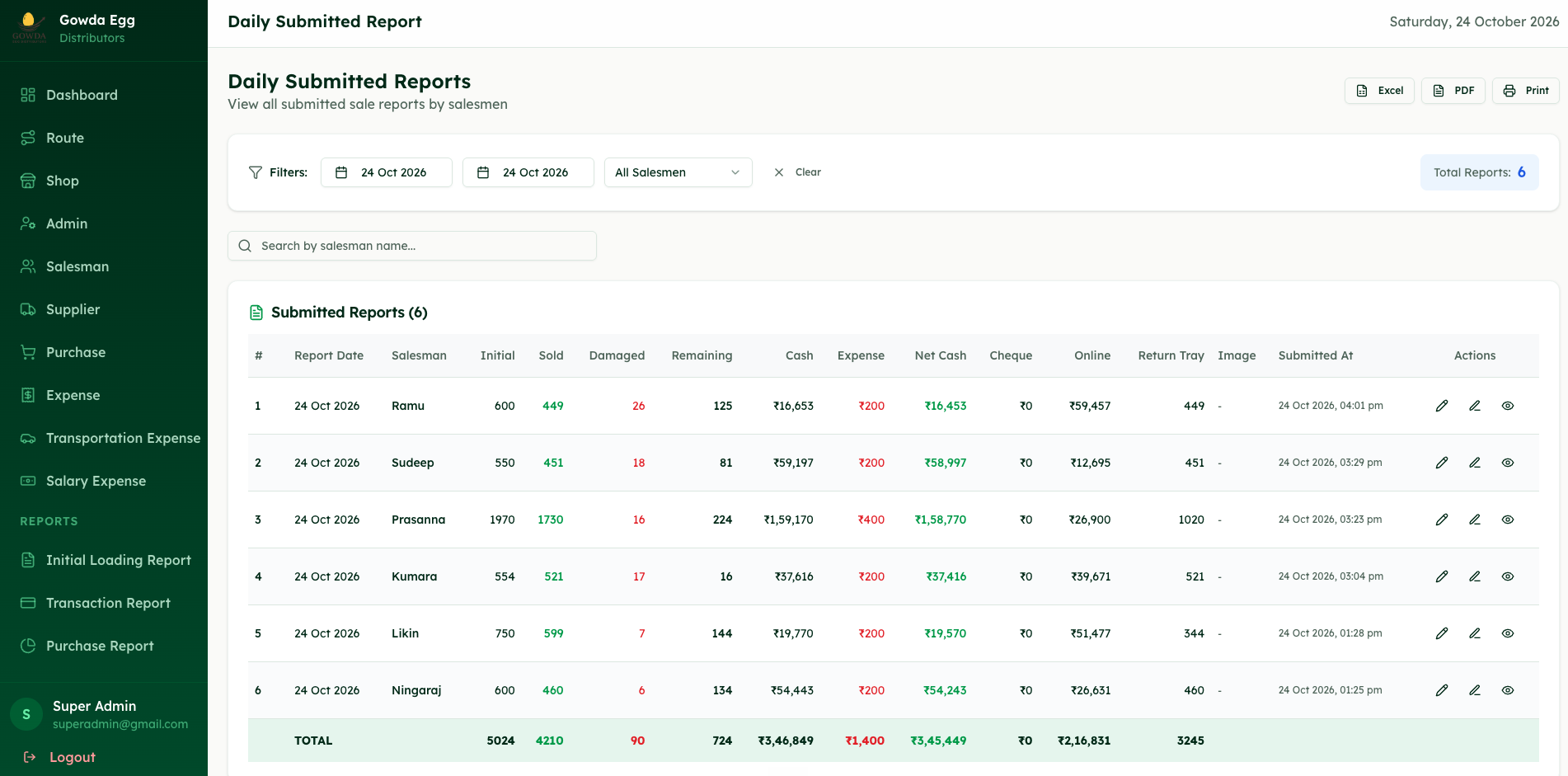Open the eye view for Kumara's report
Screen dimensions: 1568x776
tap(1508, 576)
